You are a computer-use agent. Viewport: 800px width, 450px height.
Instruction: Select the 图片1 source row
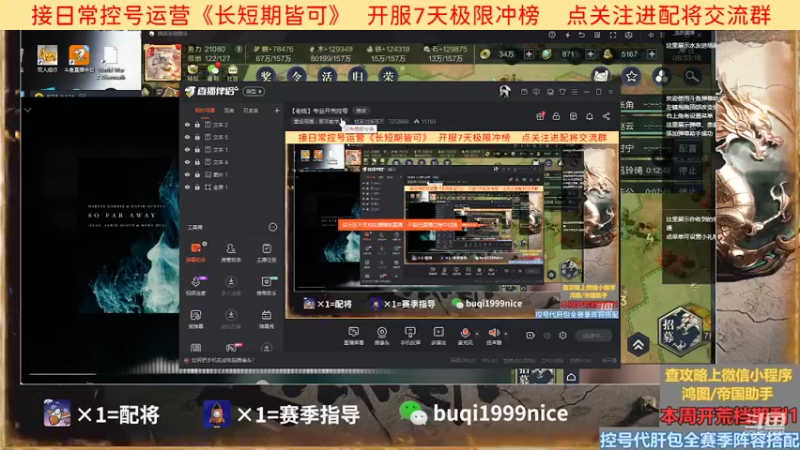coord(232,174)
